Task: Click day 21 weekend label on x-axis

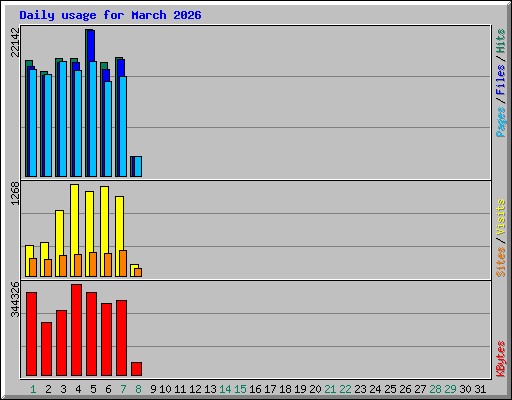Action: point(330,389)
